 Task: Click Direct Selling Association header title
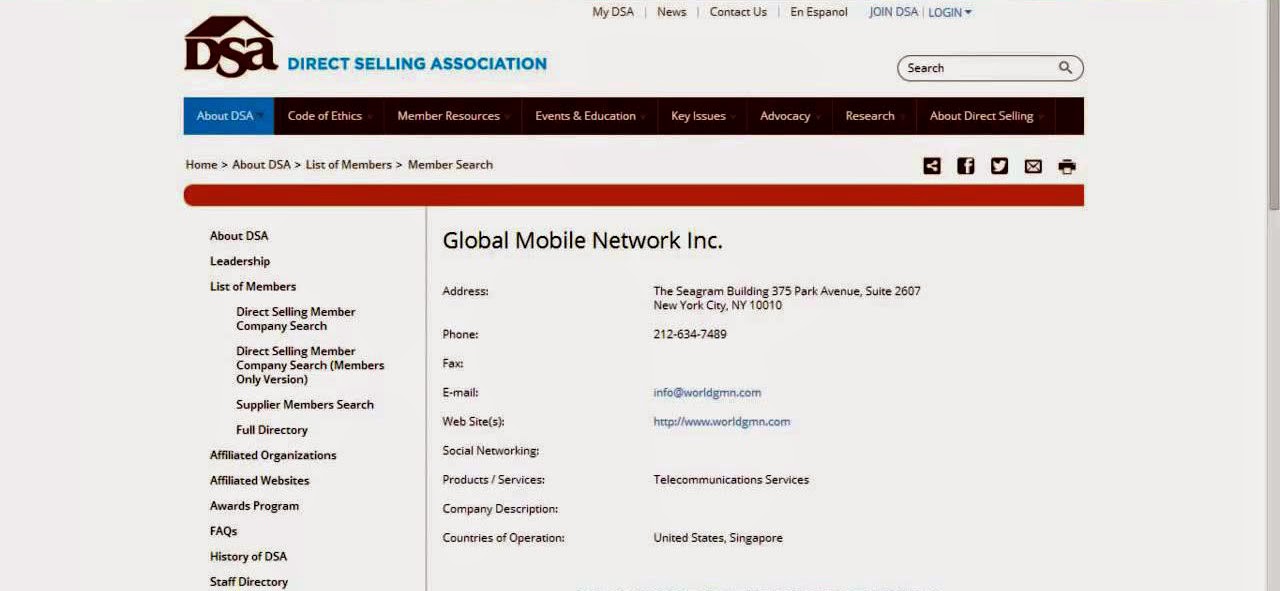pos(417,64)
